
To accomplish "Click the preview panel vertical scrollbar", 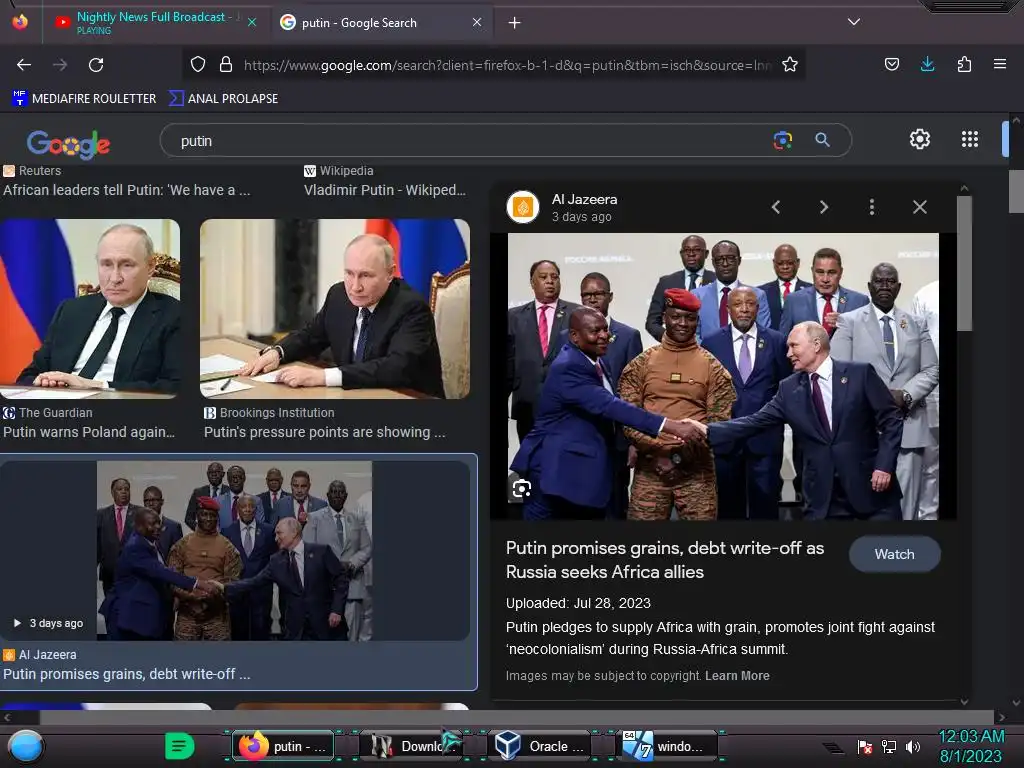I will tap(964, 263).
